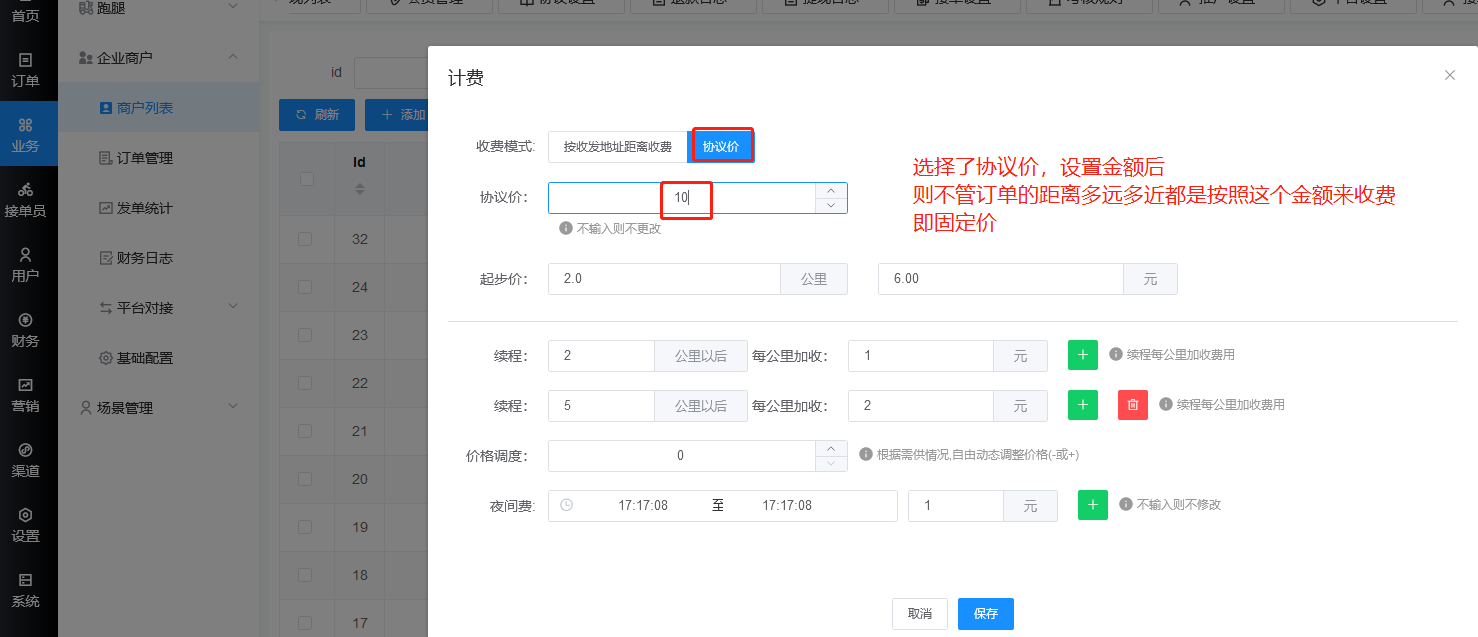Click the 刷新 button

(316, 115)
